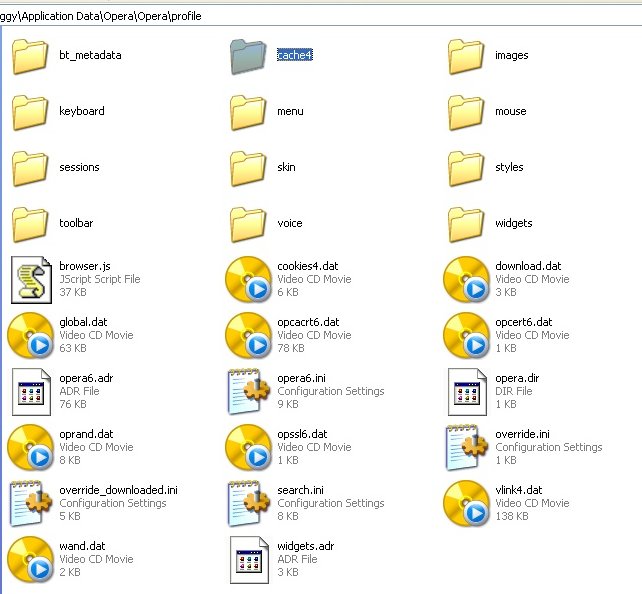Click the opssl6.dat file icon

(247, 447)
